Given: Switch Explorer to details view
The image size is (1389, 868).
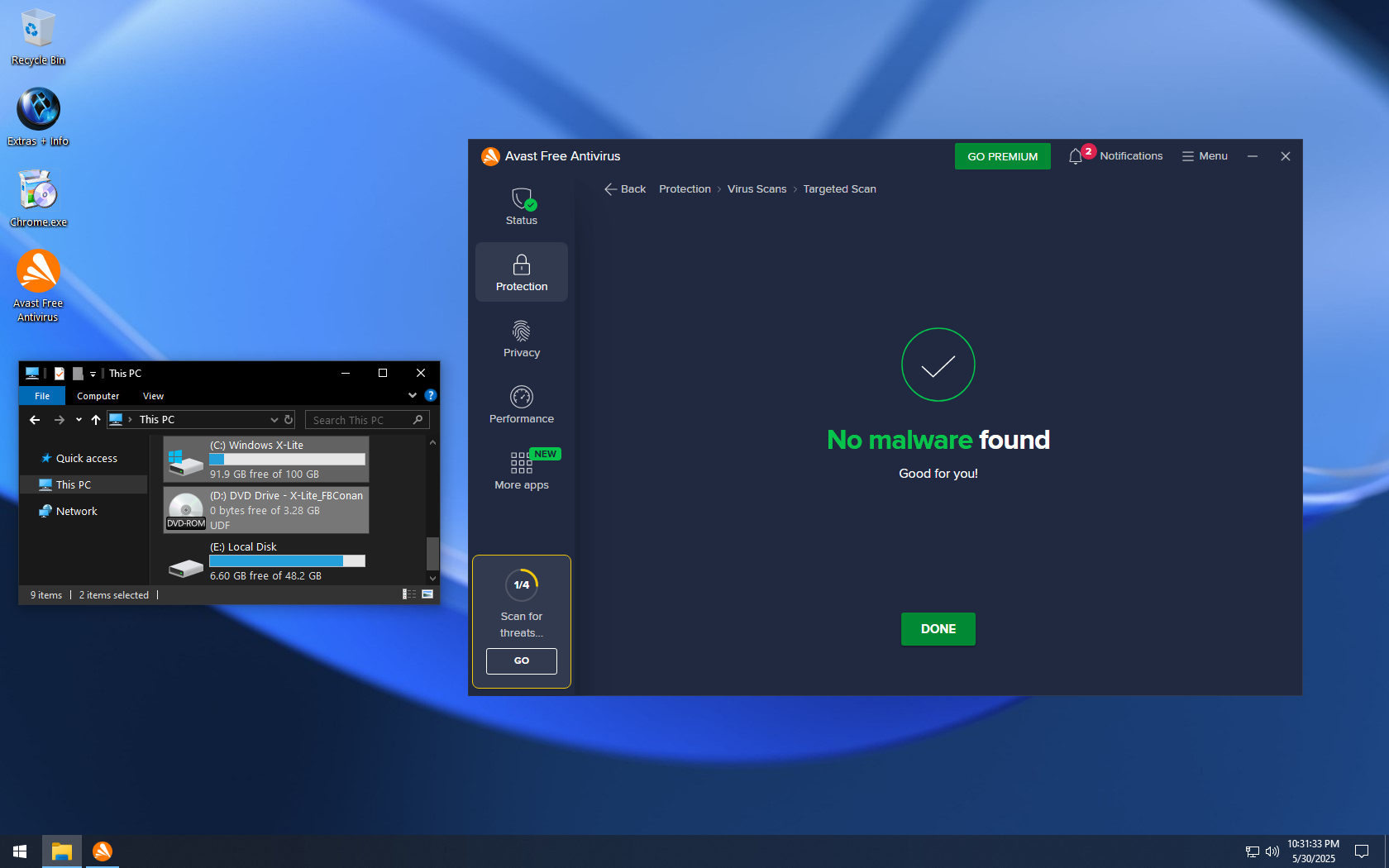Looking at the screenshot, I should point(409,594).
